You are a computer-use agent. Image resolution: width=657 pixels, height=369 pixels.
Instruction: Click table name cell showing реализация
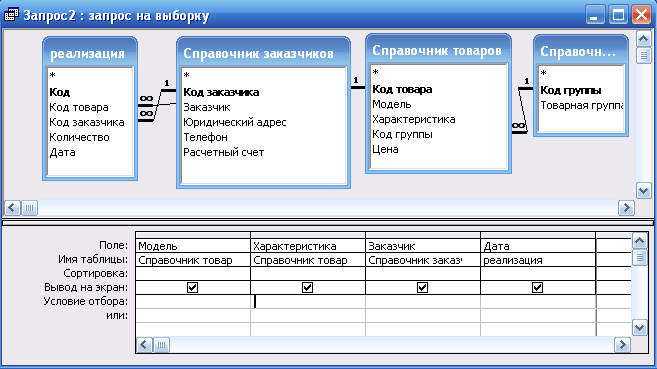[538, 260]
